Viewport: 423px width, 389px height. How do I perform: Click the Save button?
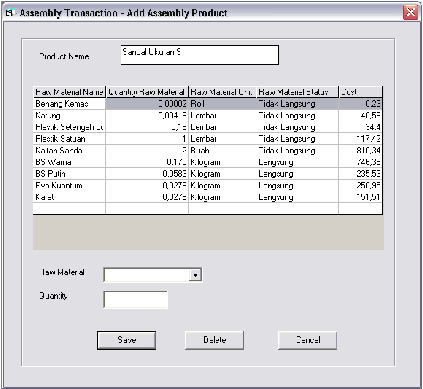[126, 340]
